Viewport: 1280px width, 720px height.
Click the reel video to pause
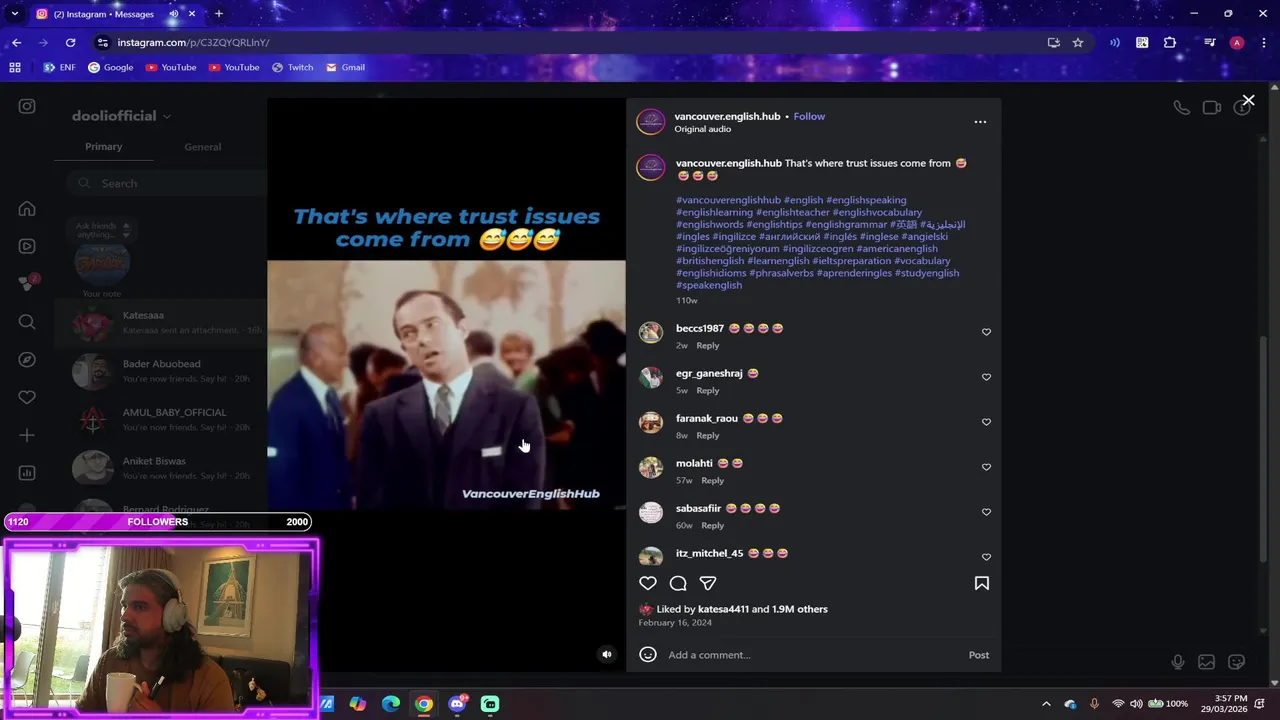pos(446,385)
